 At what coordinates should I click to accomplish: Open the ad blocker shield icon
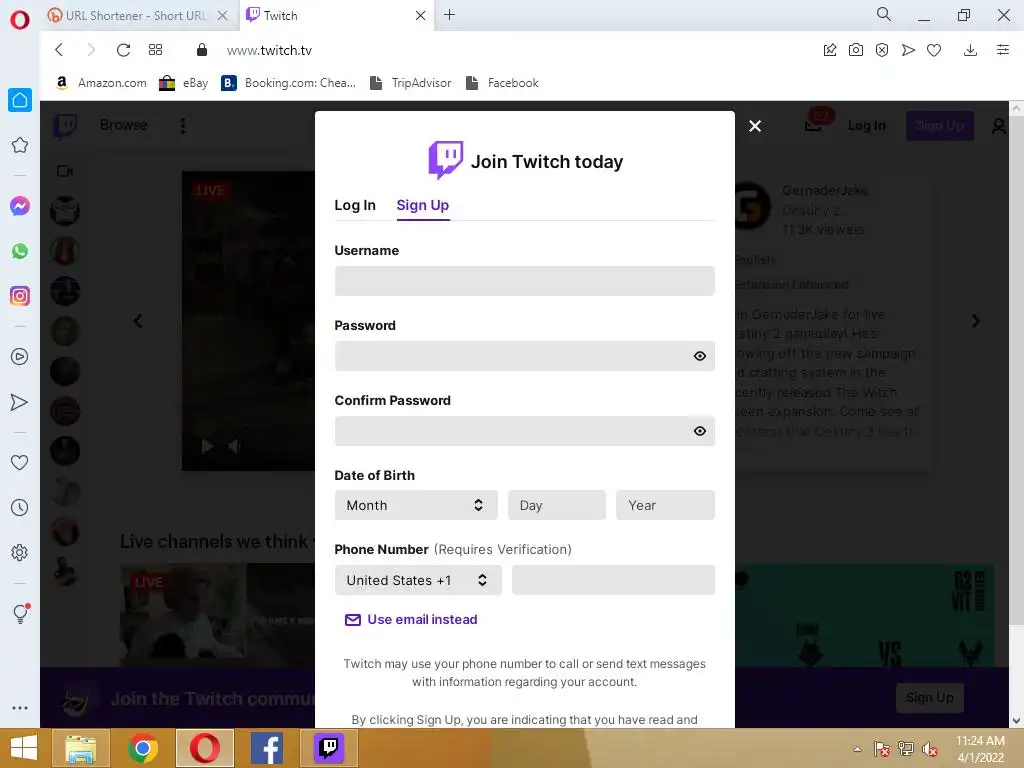pos(882,50)
